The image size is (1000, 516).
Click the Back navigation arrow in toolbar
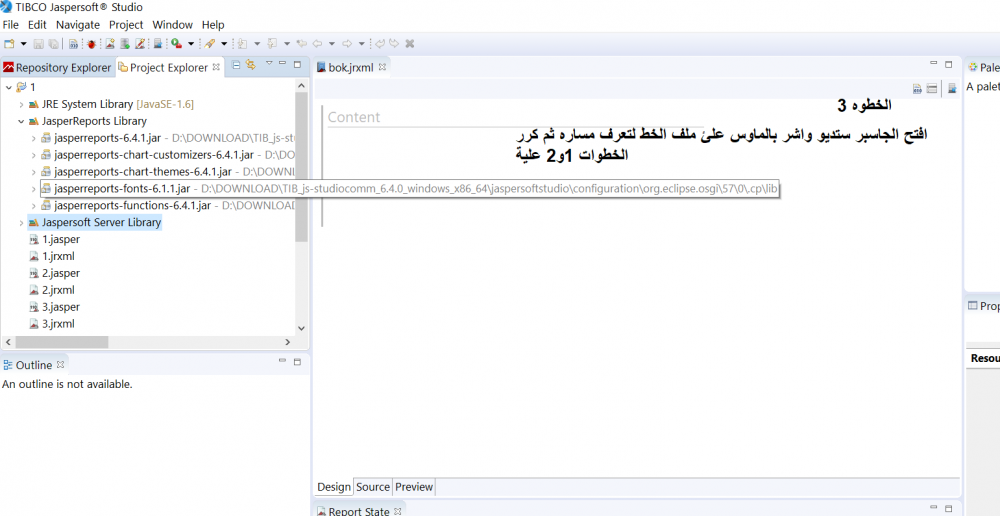[x=317, y=44]
